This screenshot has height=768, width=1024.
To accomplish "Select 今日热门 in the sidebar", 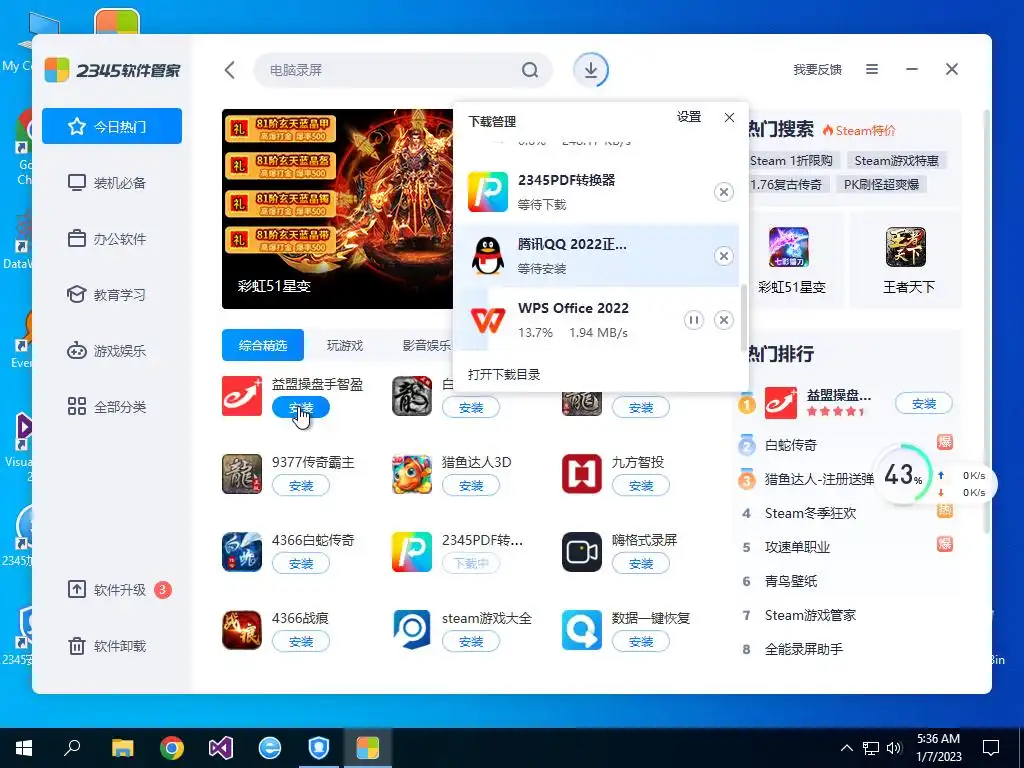I will [112, 126].
